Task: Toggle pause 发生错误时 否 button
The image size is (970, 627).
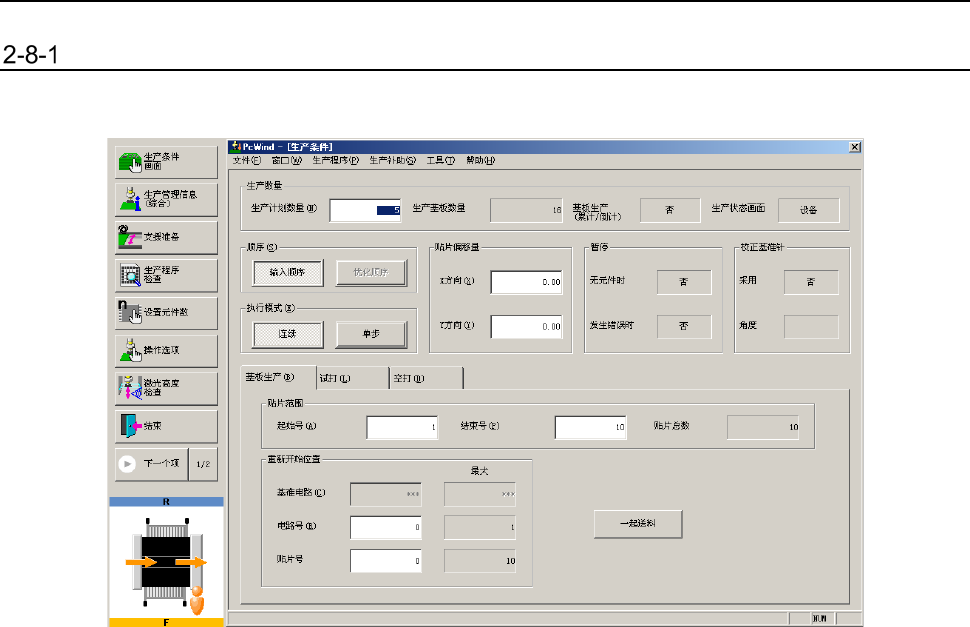Action: 684,326
